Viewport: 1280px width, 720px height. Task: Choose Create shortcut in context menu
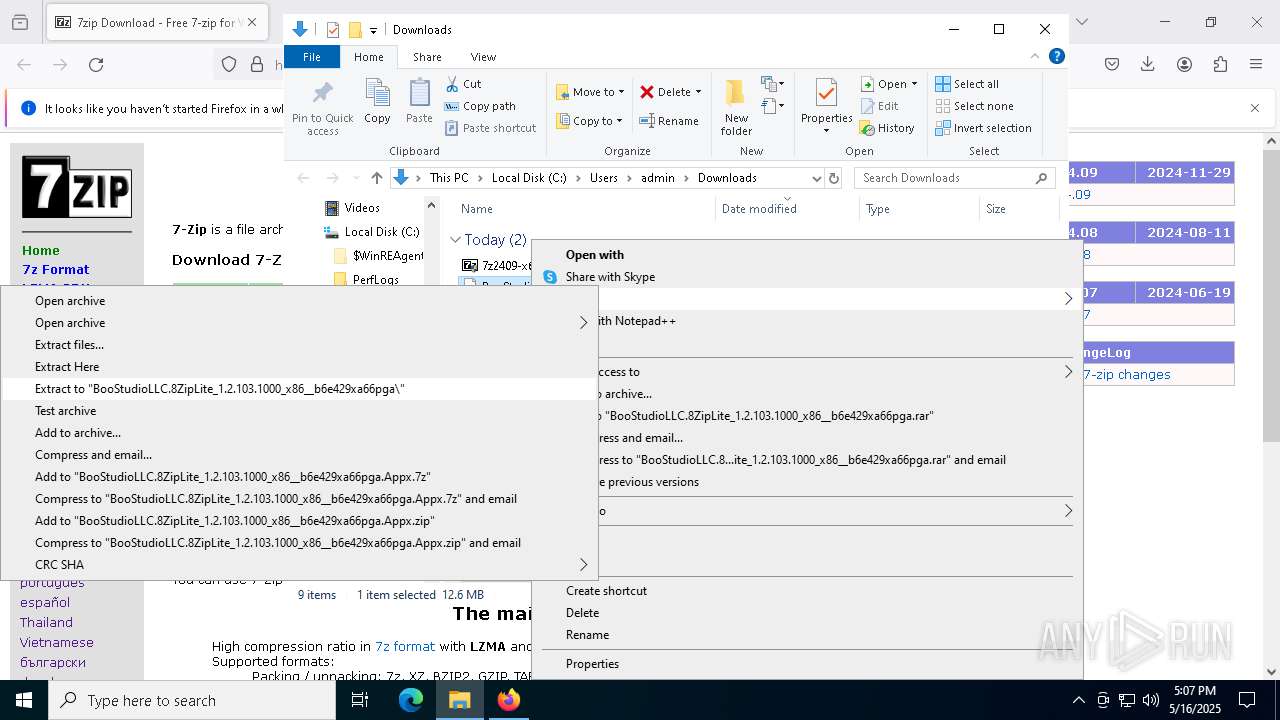[807, 591]
